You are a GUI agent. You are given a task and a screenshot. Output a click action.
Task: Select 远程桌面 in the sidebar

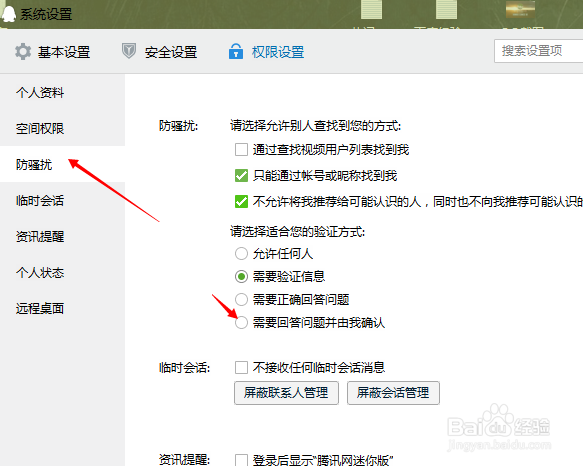(x=62, y=308)
